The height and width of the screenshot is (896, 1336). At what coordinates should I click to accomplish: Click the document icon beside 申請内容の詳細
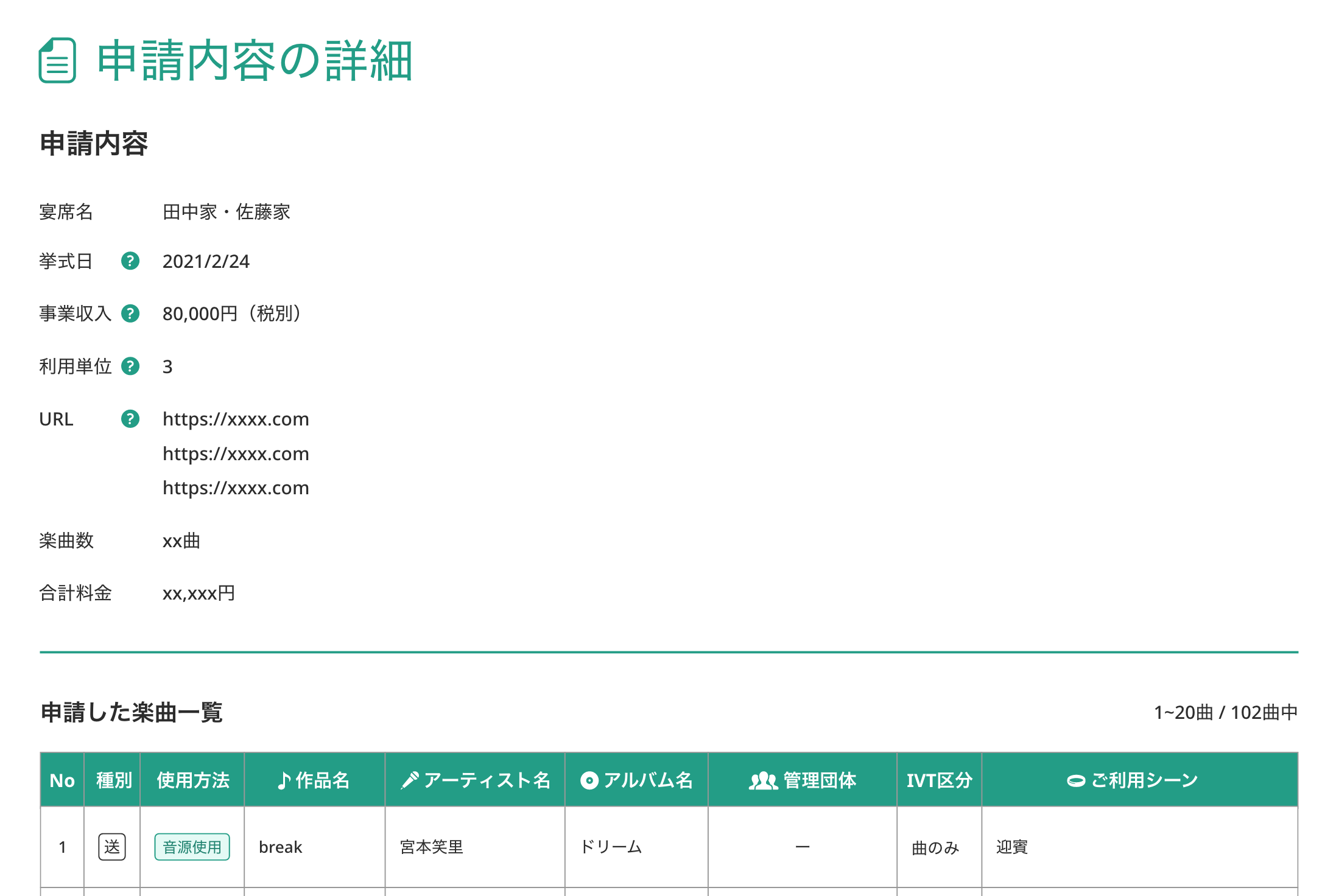[57, 60]
